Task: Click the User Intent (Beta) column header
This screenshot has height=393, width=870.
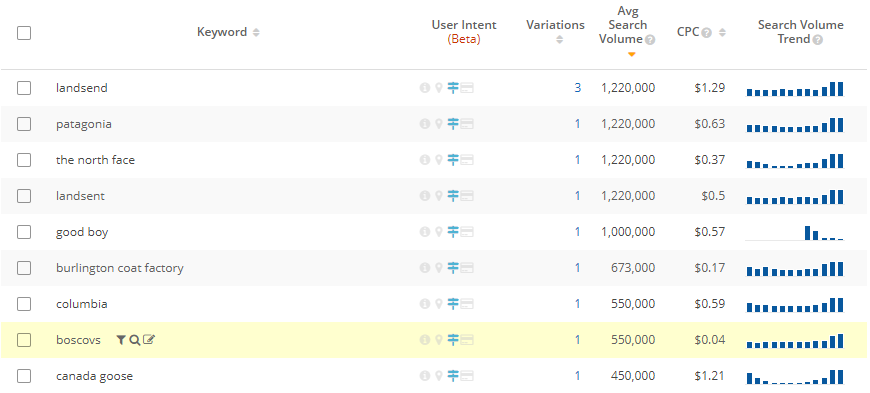Action: coord(464,32)
